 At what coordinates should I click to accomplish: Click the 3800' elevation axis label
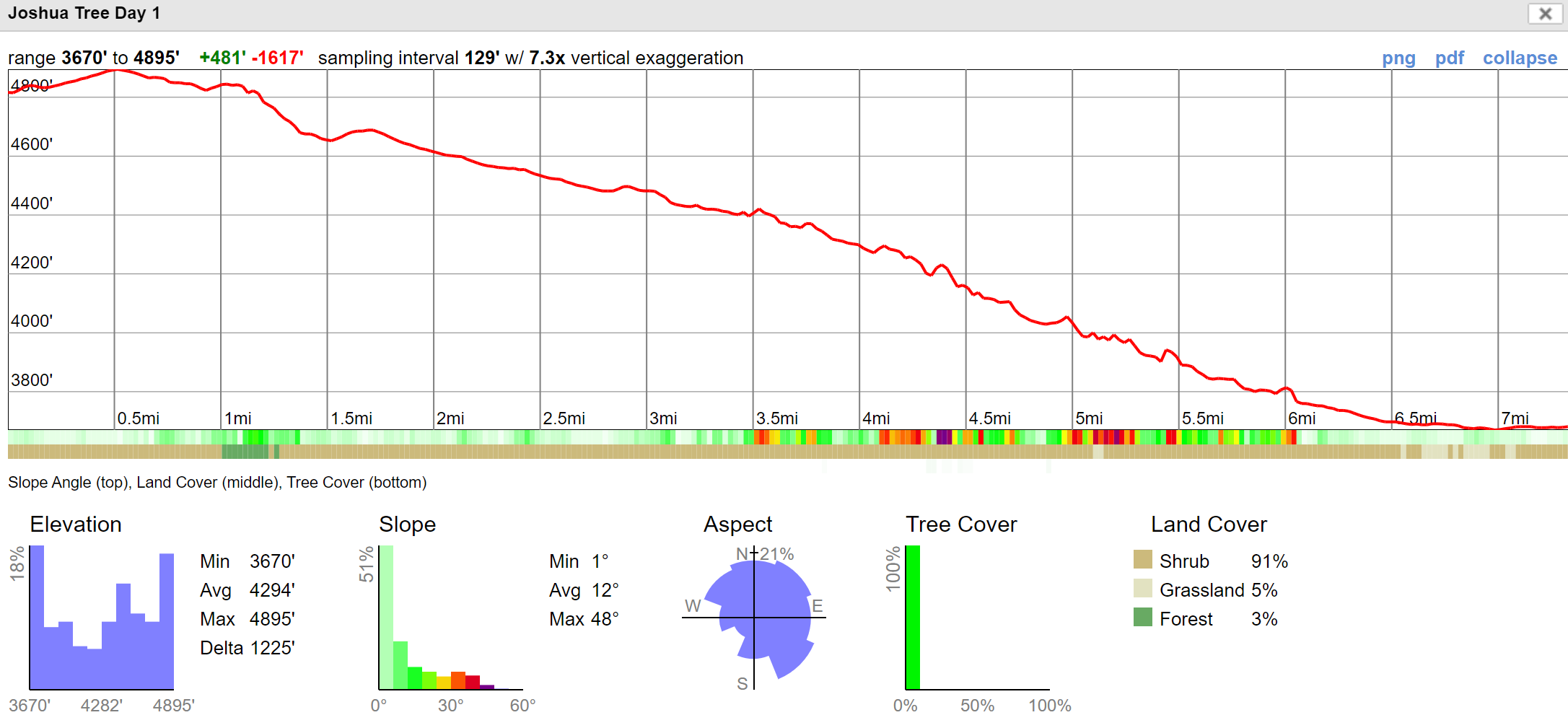[32, 380]
